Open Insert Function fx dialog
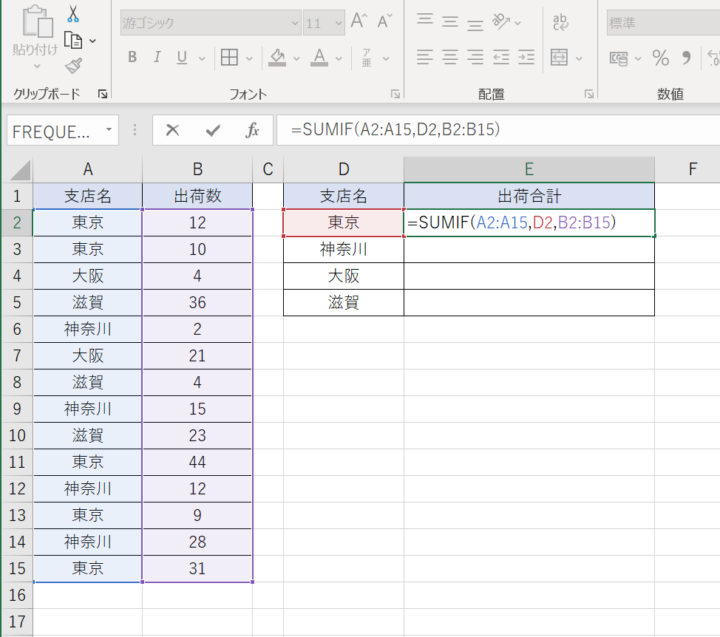 click(252, 130)
